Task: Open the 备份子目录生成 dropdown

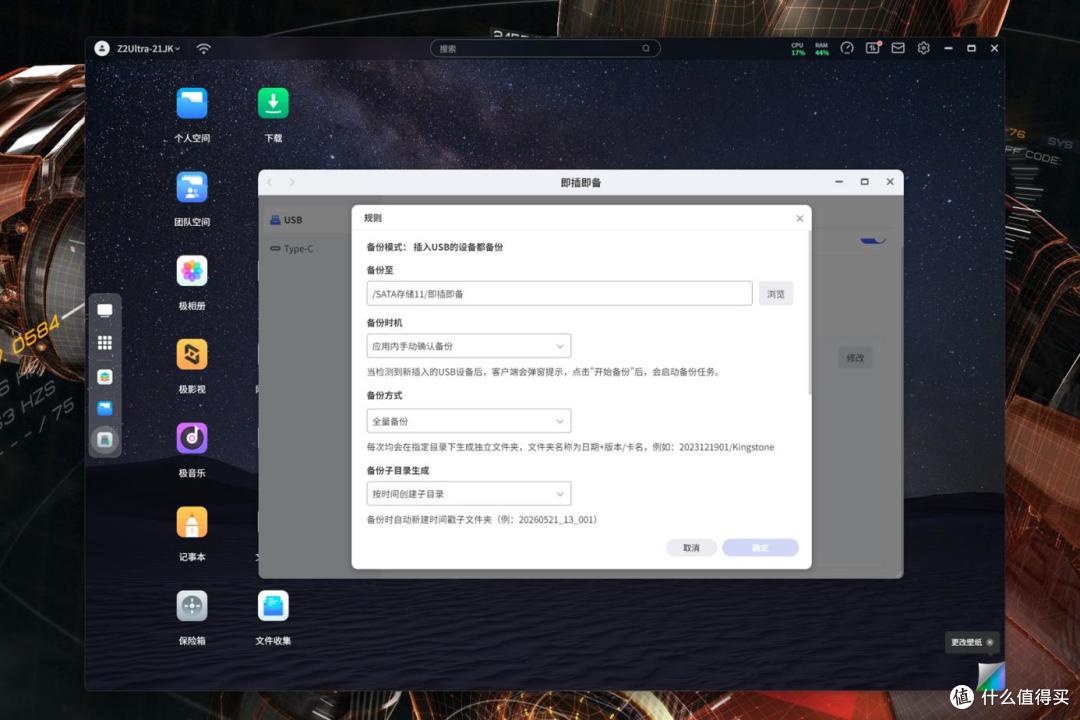Action: (x=468, y=494)
